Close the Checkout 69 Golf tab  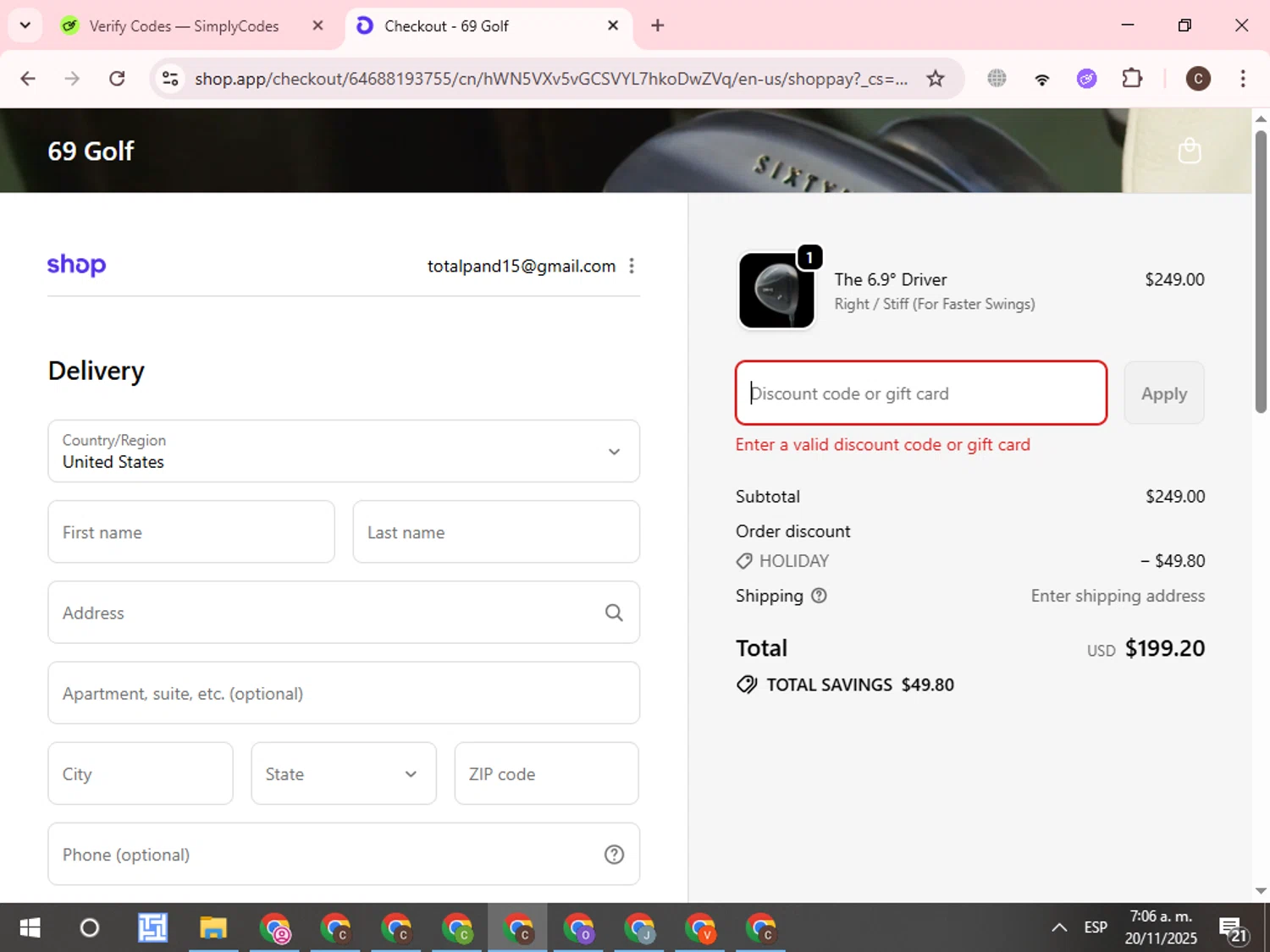(613, 25)
